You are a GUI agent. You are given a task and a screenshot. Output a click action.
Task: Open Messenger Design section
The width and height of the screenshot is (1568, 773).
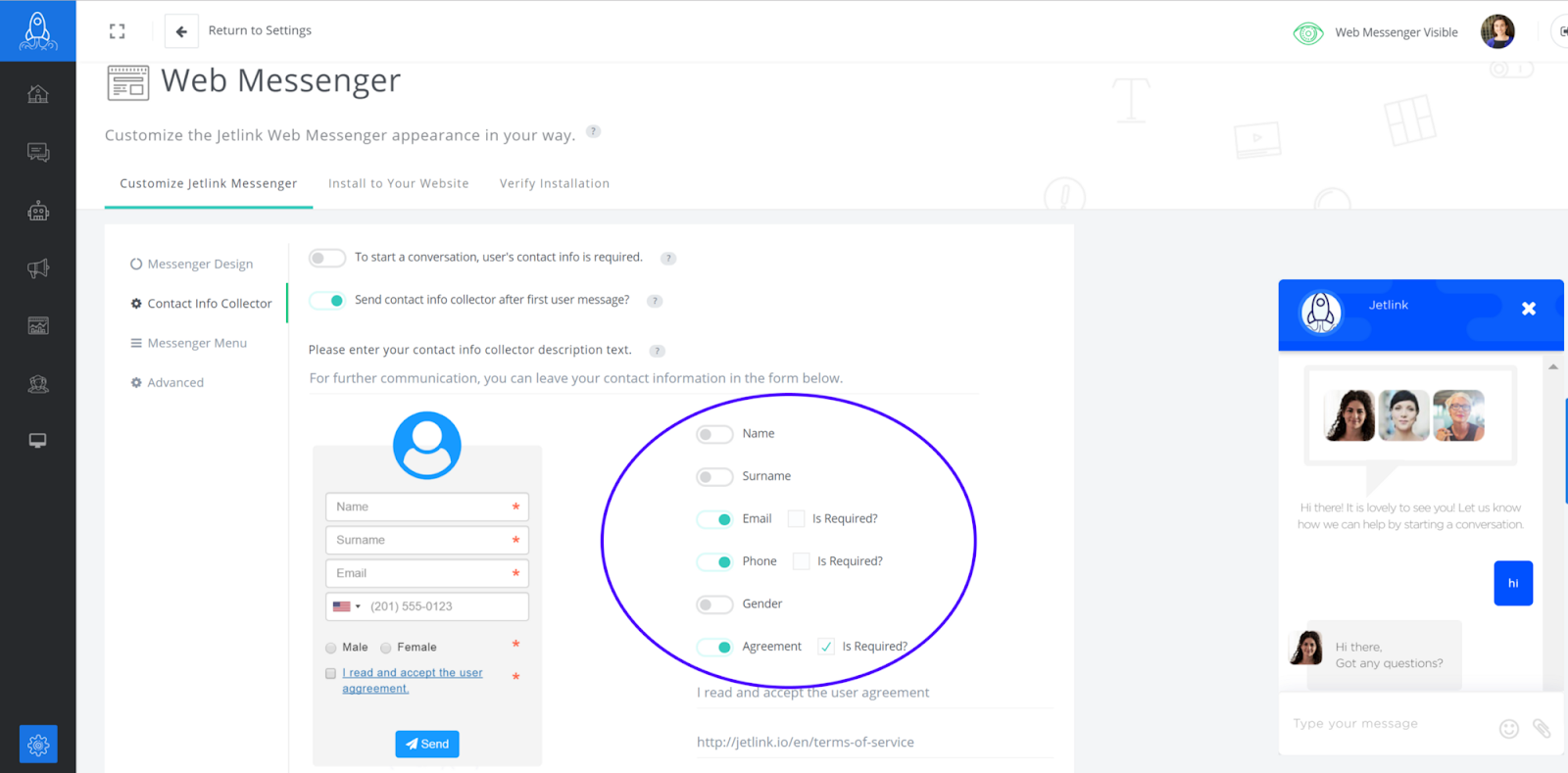pyautogui.click(x=191, y=264)
